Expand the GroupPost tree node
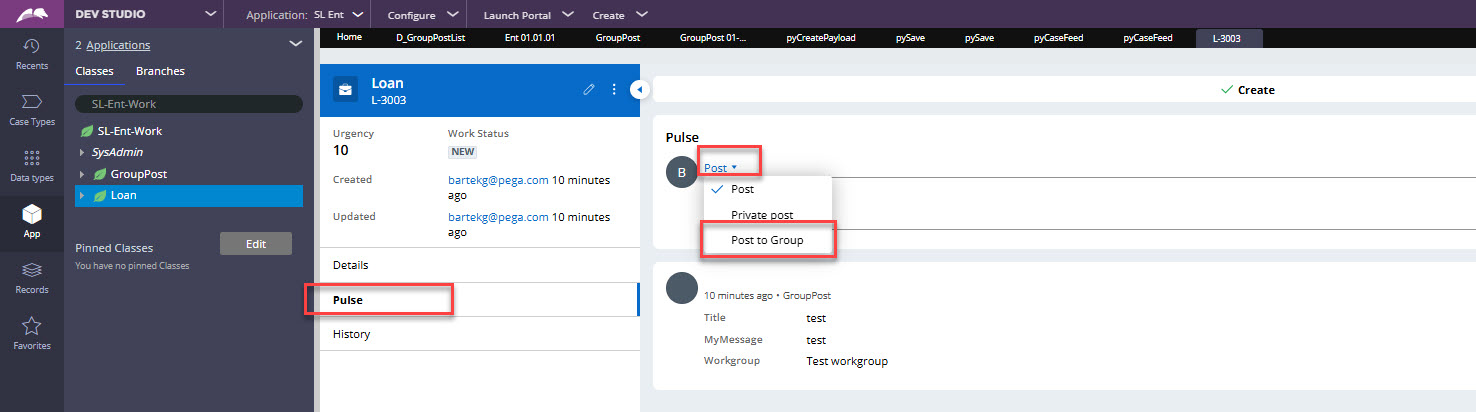 click(x=82, y=174)
